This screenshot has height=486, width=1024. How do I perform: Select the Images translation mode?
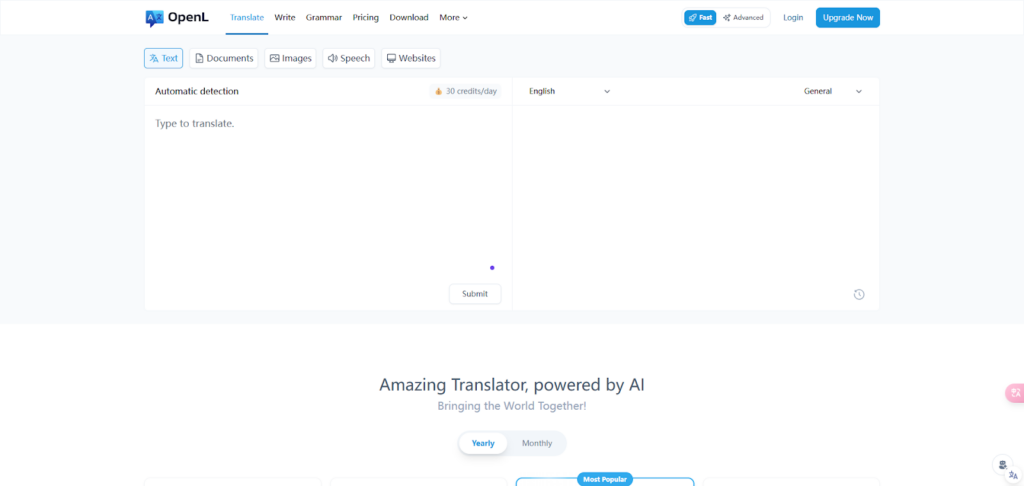(x=290, y=59)
